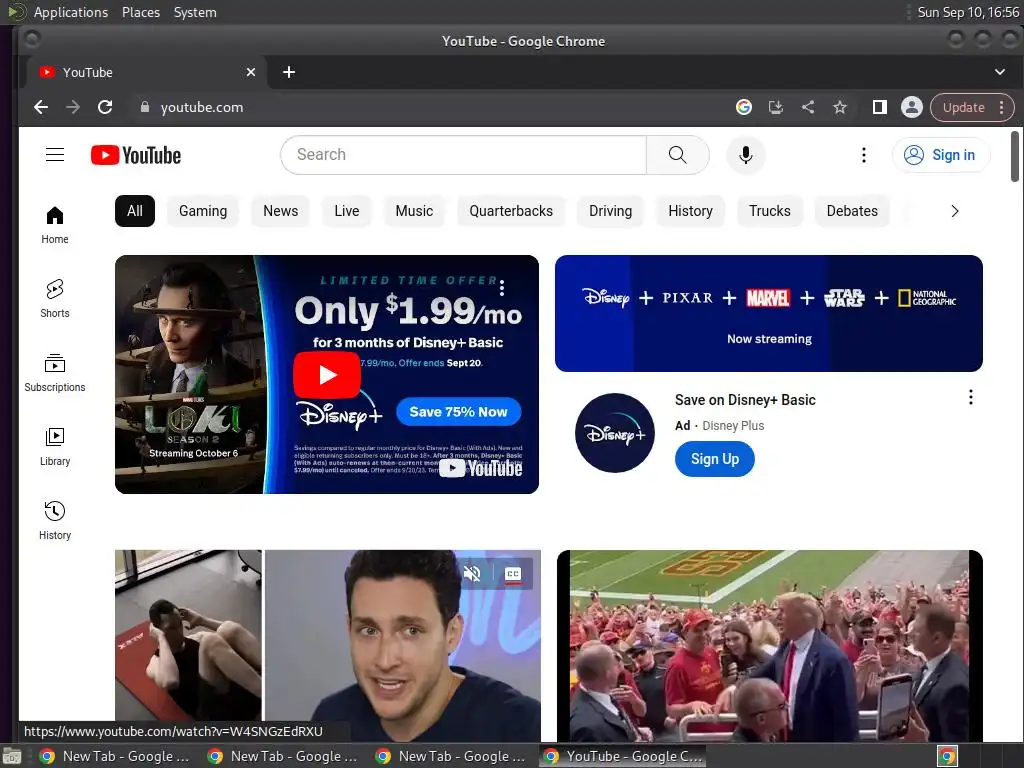Image resolution: width=1024 pixels, height=768 pixels.
Task: Select the History chip
Action: click(x=690, y=211)
